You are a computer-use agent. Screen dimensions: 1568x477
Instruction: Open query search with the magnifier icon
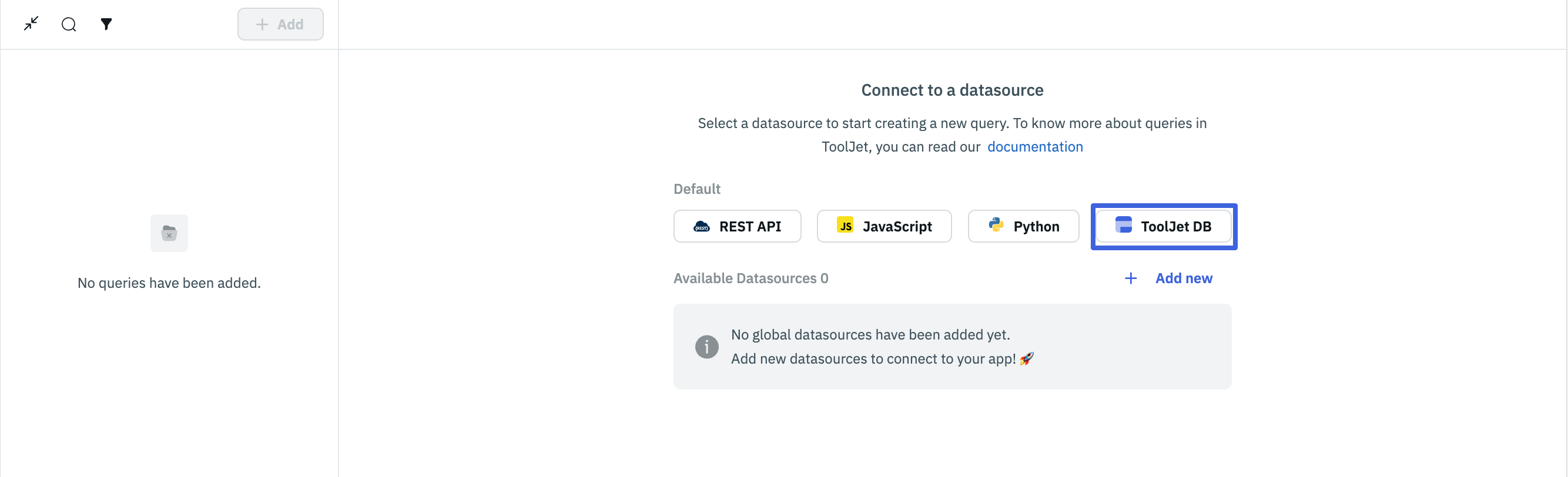point(69,24)
